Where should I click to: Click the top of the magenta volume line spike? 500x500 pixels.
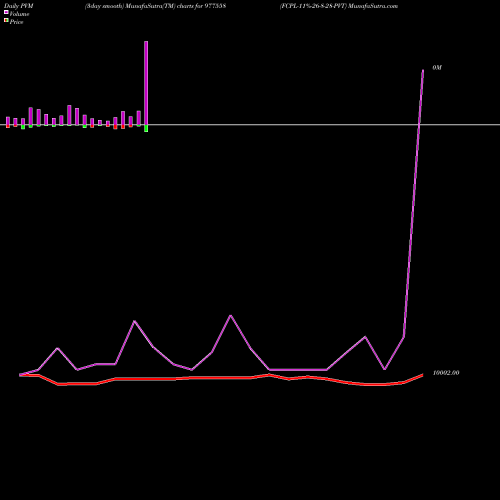click(x=423, y=71)
